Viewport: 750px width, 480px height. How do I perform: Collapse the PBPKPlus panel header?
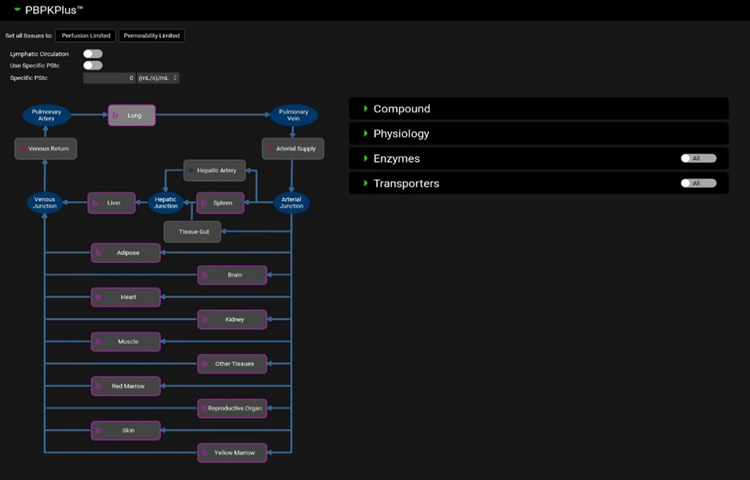(17, 9)
